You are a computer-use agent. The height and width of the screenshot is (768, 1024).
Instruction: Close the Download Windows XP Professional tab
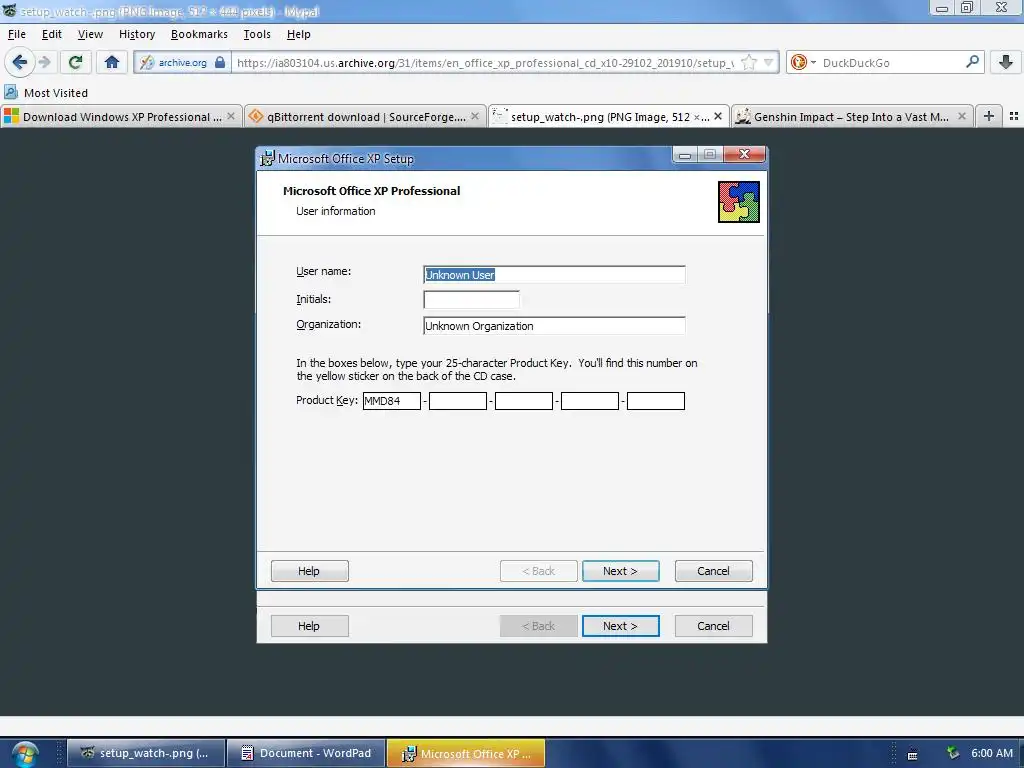231,116
